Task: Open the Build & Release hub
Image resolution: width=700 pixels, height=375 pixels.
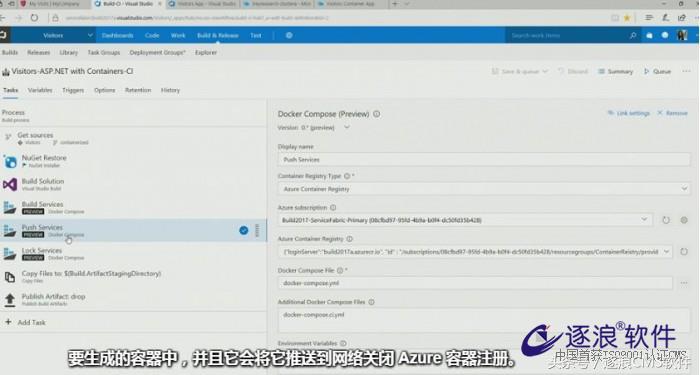Action: (x=217, y=35)
